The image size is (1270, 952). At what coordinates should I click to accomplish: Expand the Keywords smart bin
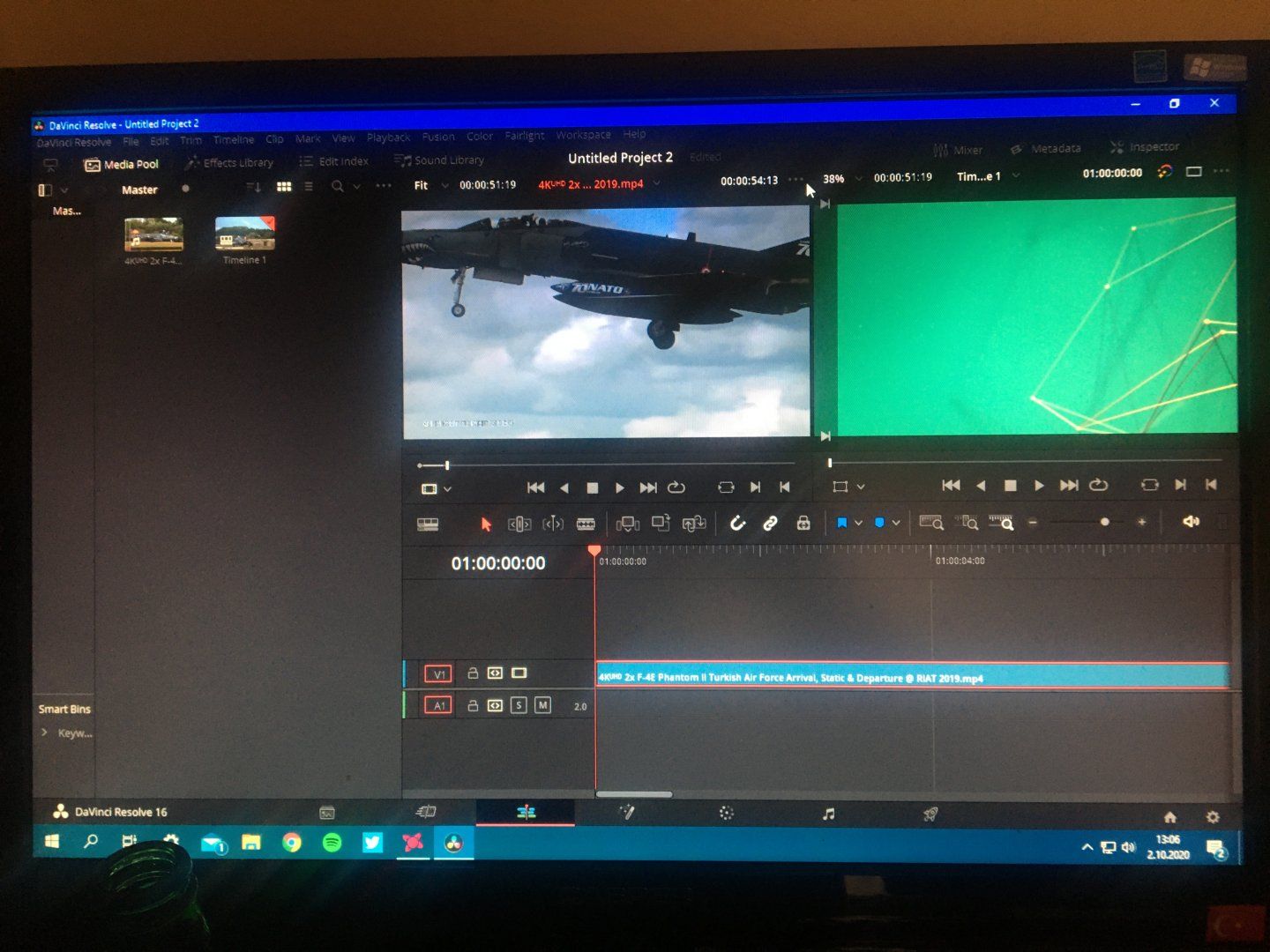coord(44,733)
